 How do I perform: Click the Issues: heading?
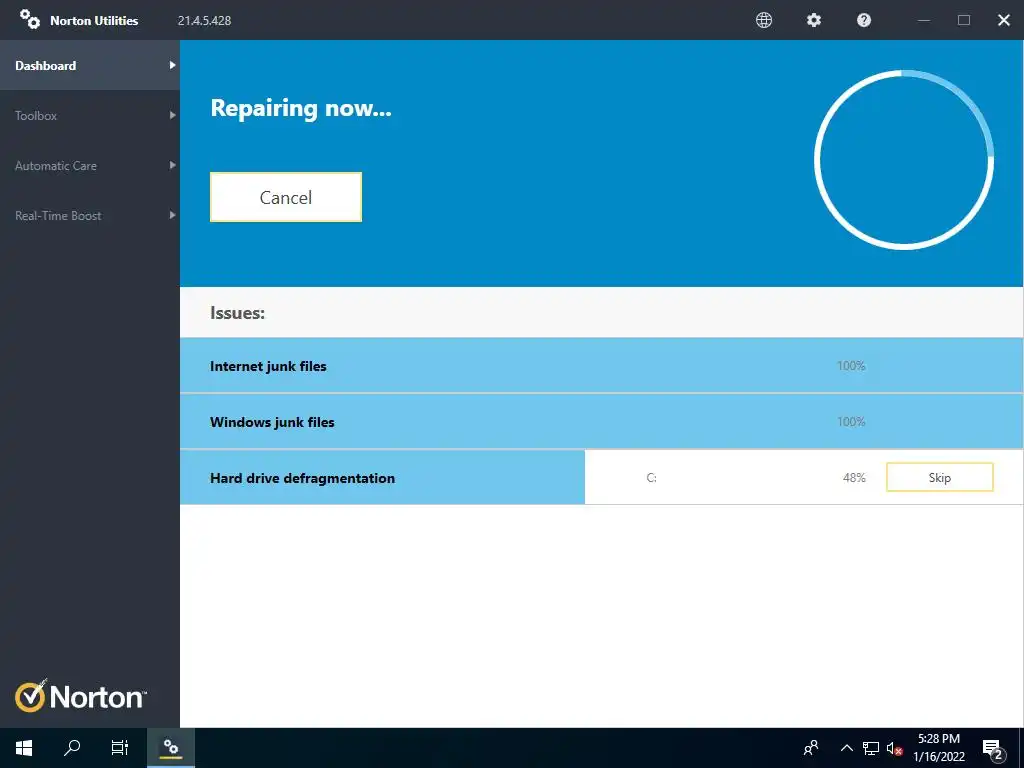tap(238, 313)
